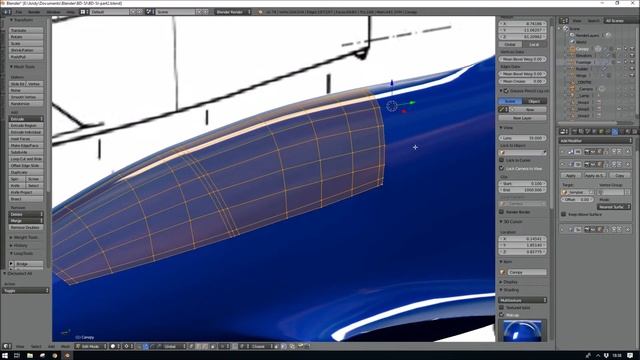Image resolution: width=640 pixels, height=360 pixels.
Task: Click the modifier Copy button
Action: [x=619, y=175]
